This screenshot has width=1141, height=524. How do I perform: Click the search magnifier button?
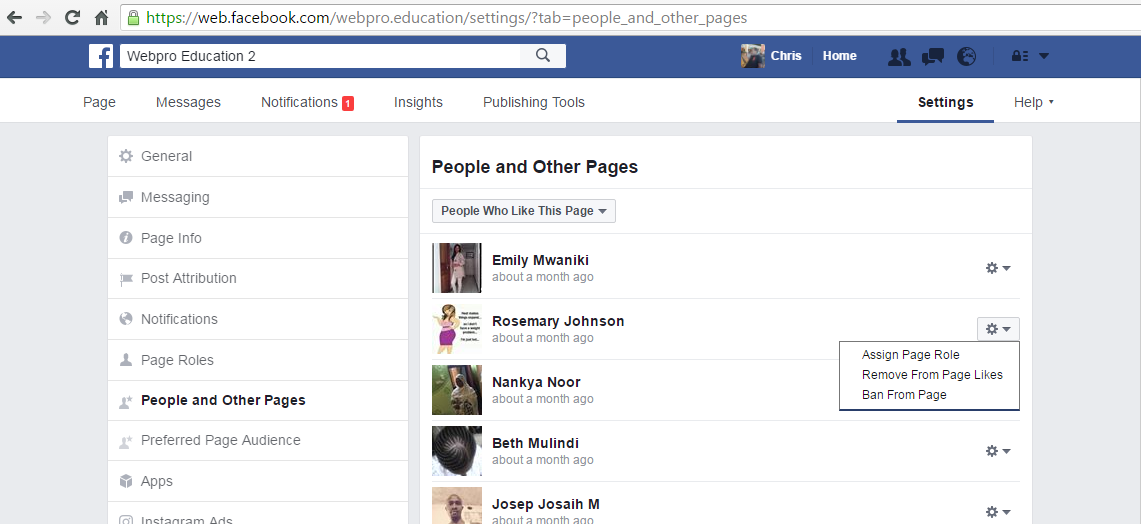543,56
